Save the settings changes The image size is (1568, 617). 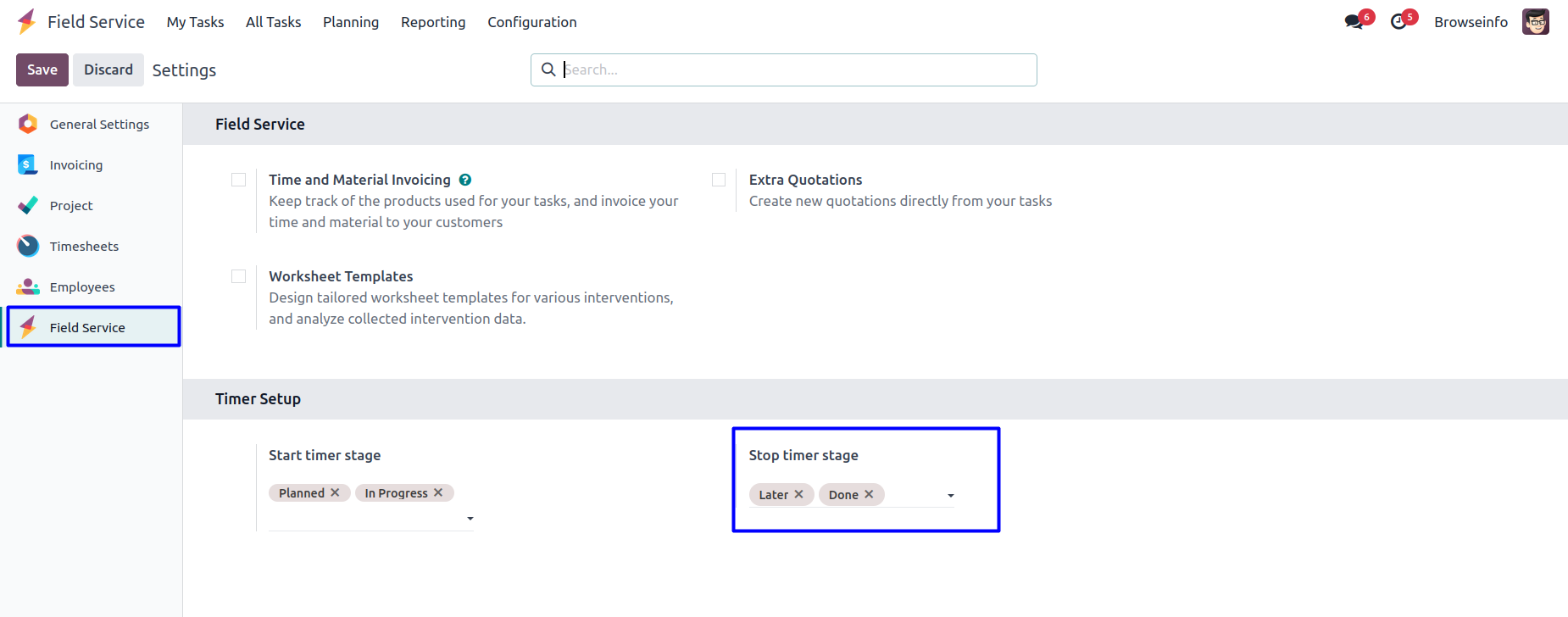42,69
